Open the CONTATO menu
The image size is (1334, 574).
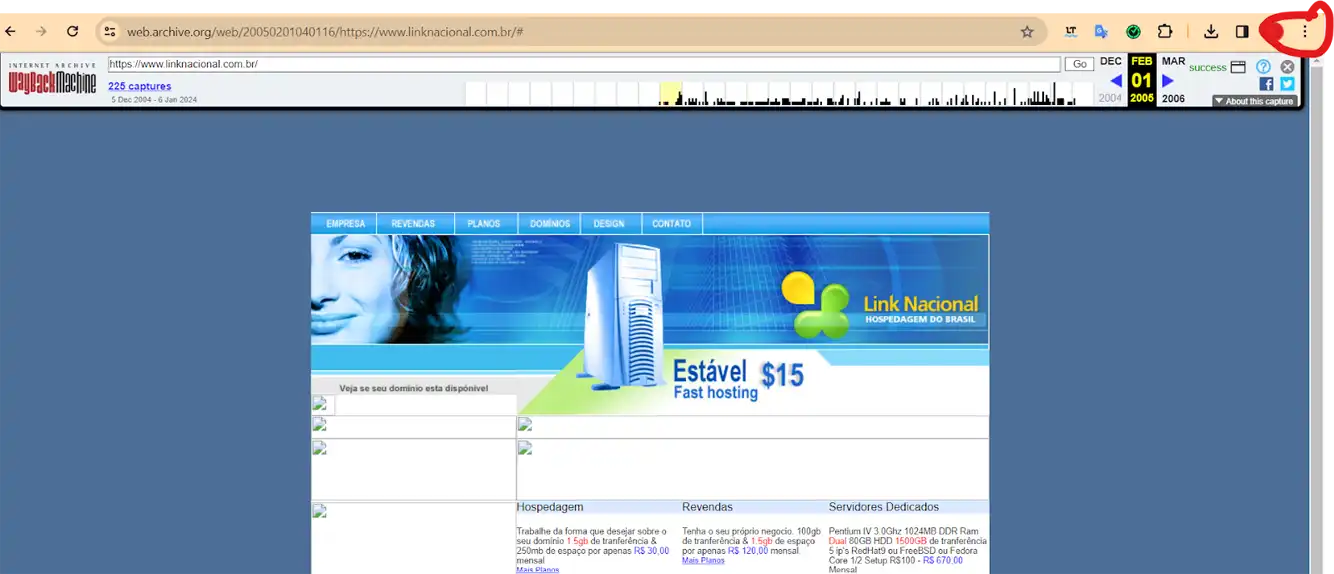pos(672,223)
